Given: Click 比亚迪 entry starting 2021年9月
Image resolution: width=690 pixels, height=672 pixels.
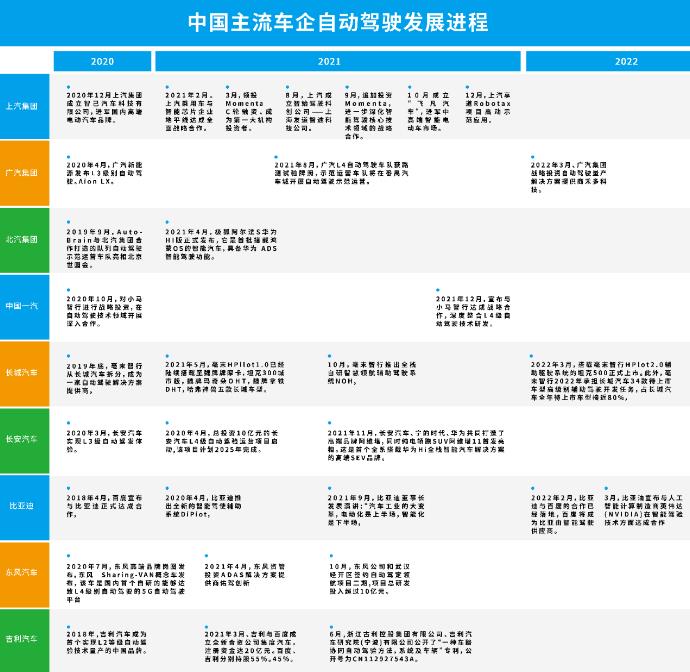Looking at the screenshot, I should coord(376,510).
